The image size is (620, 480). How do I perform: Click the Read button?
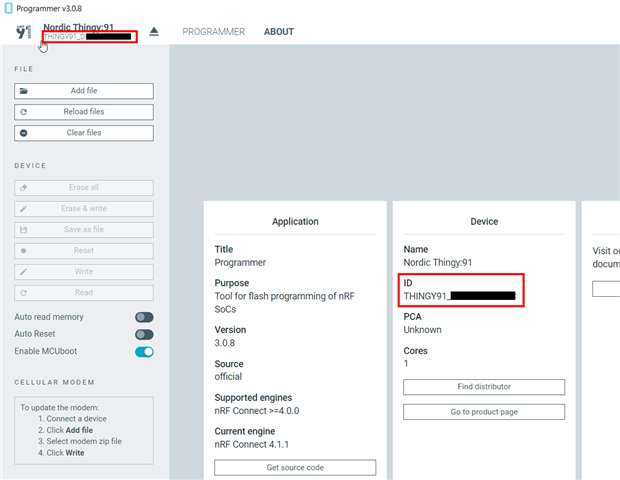tap(84, 293)
